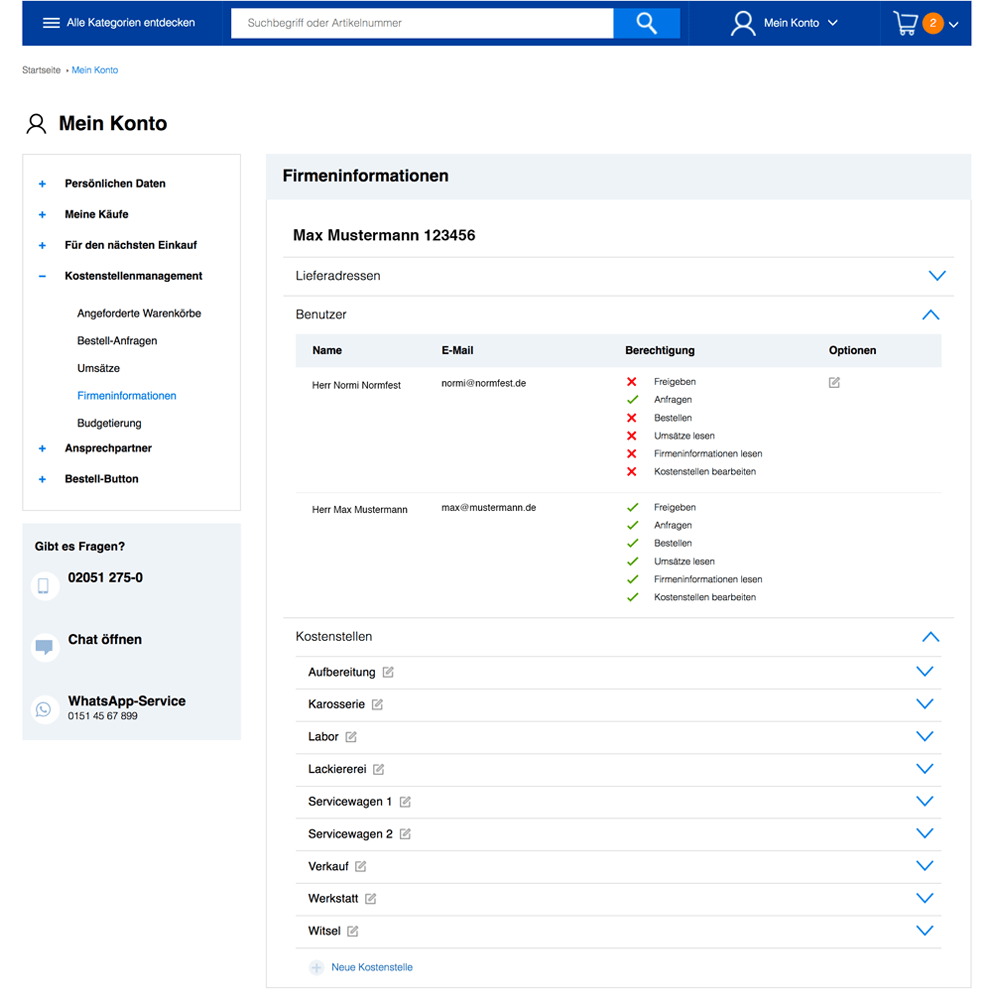Expand the Servicewagen 1 chevron
Screen dimensions: 994x1006
[x=924, y=801]
